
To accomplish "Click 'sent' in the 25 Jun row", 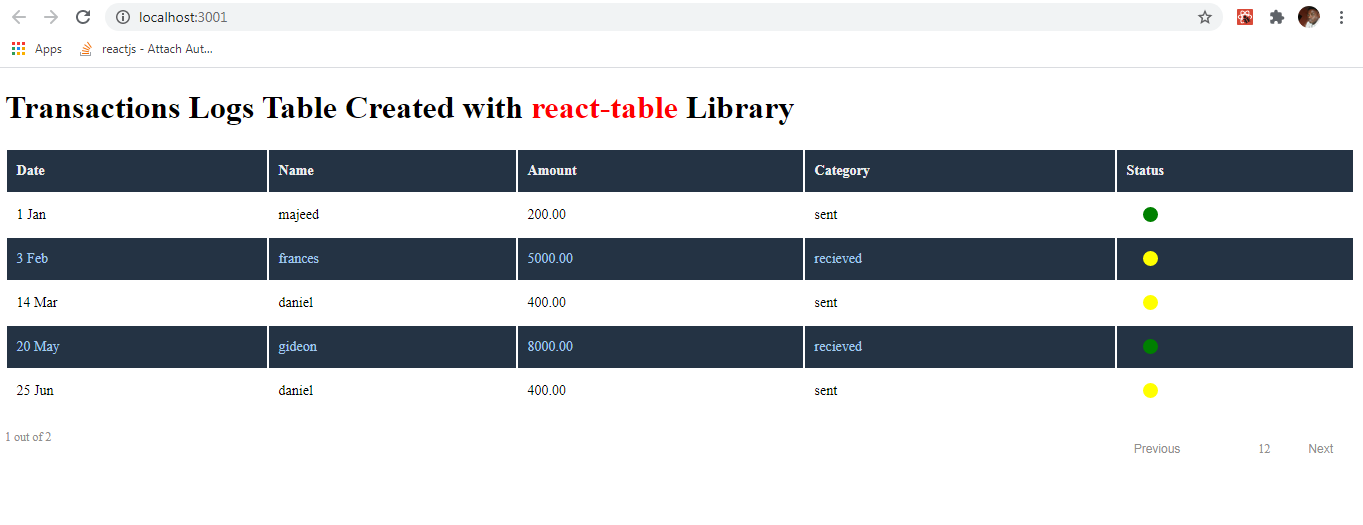I will point(826,390).
